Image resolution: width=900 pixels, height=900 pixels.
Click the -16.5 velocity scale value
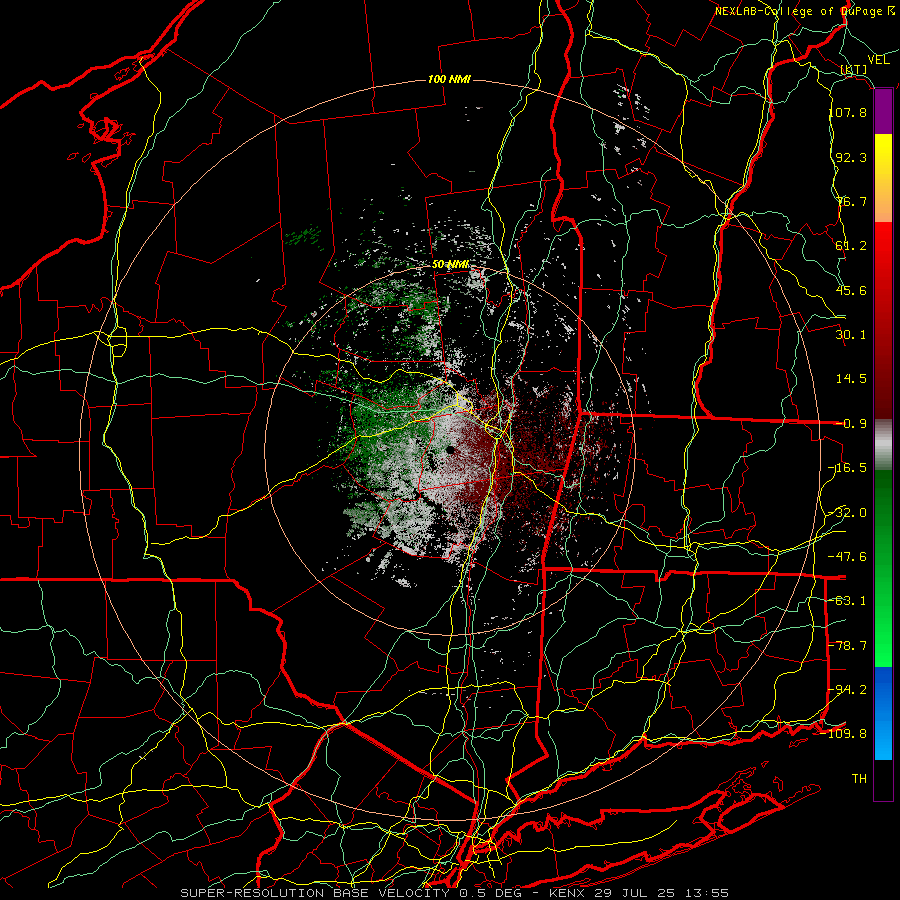click(x=848, y=468)
